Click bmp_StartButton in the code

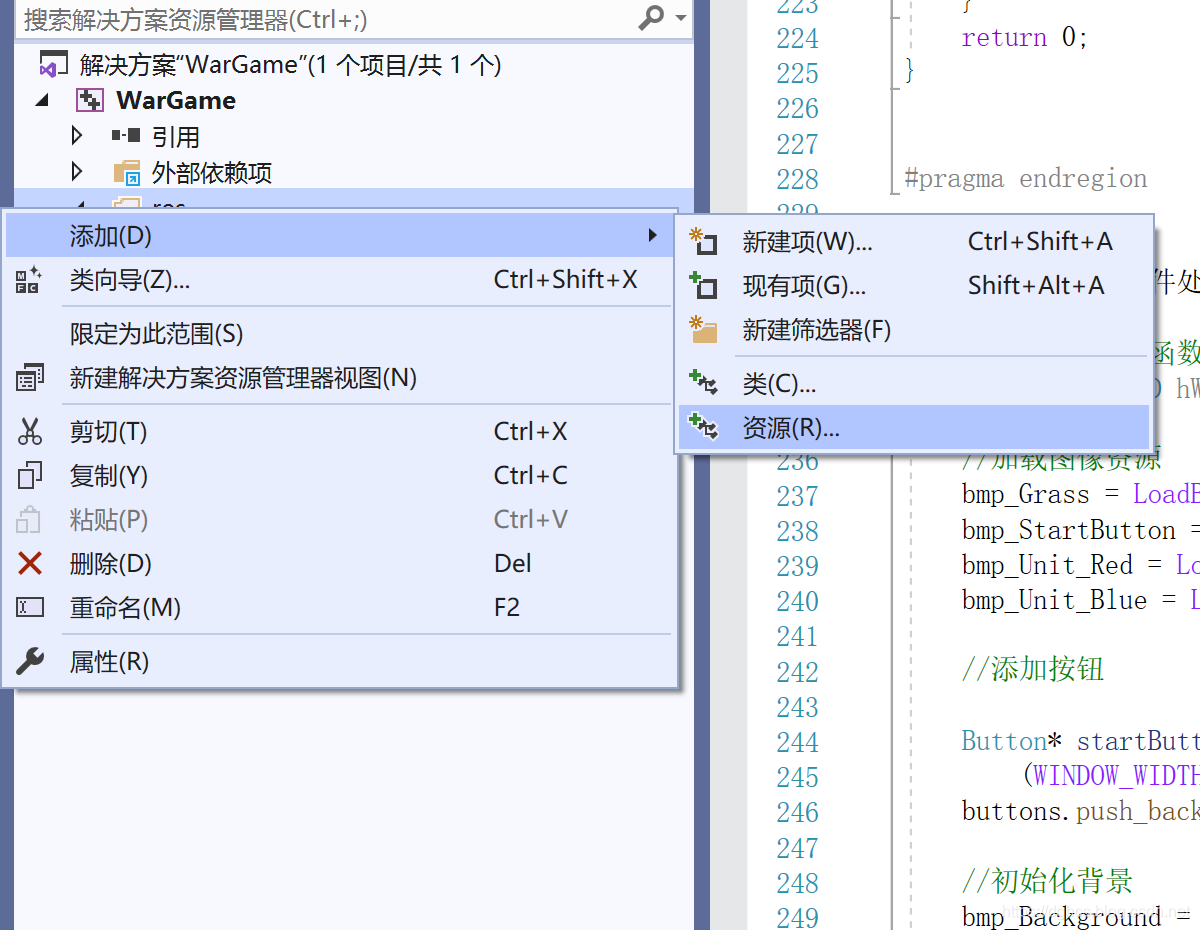[1069, 530]
